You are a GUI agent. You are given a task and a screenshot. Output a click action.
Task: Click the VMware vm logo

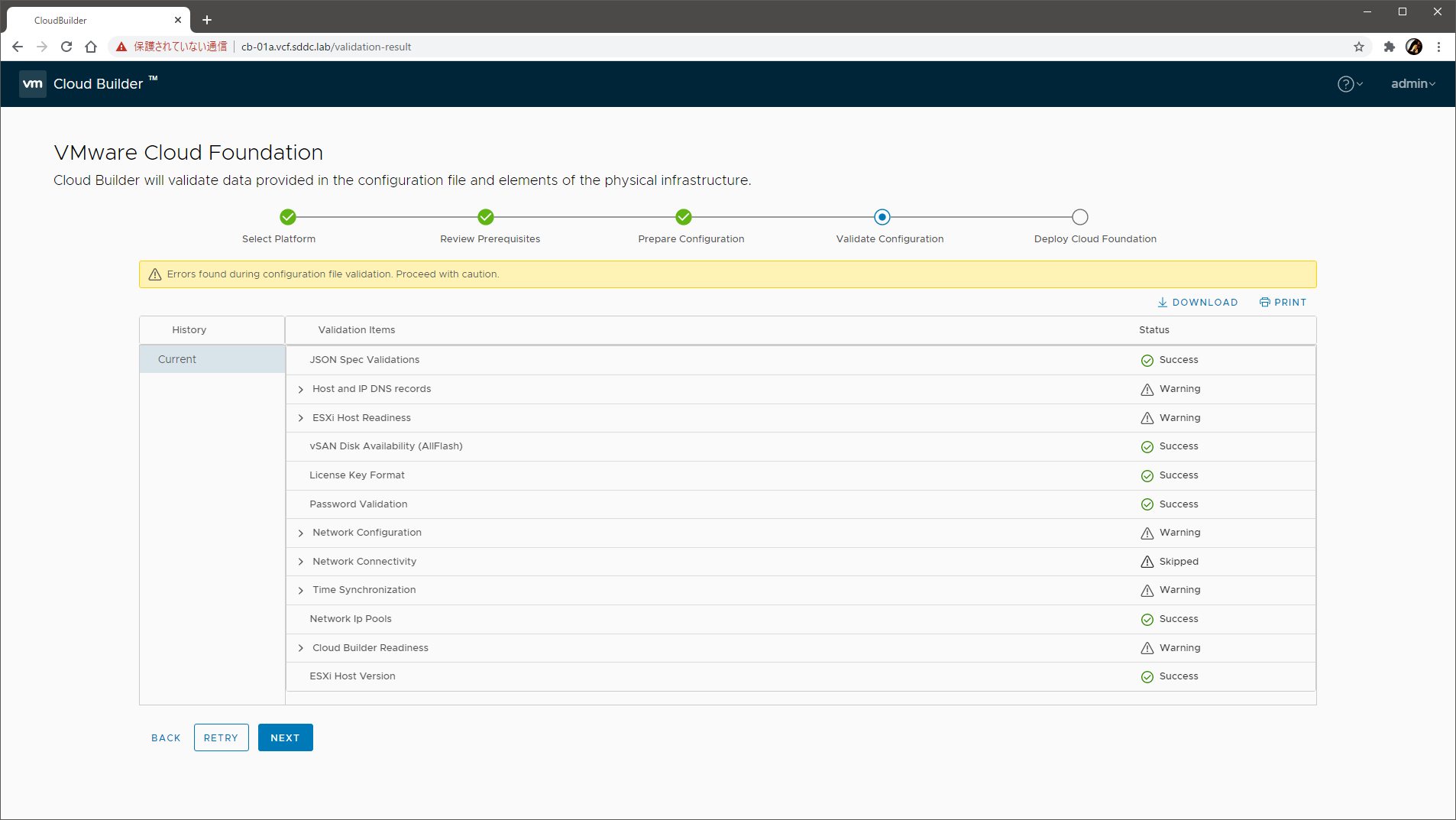point(33,84)
